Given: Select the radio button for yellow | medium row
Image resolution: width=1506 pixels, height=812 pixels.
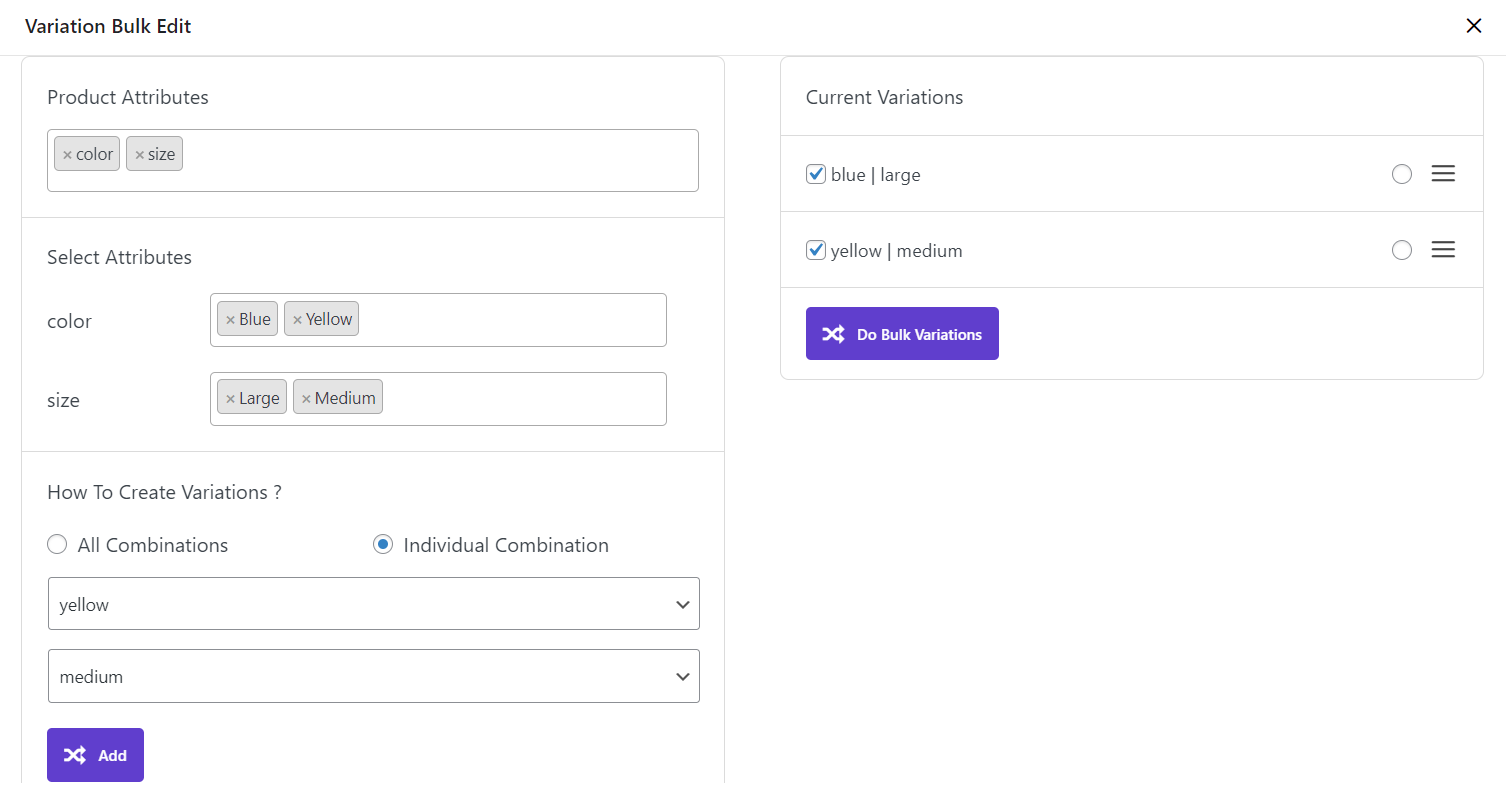Looking at the screenshot, I should coord(1401,250).
